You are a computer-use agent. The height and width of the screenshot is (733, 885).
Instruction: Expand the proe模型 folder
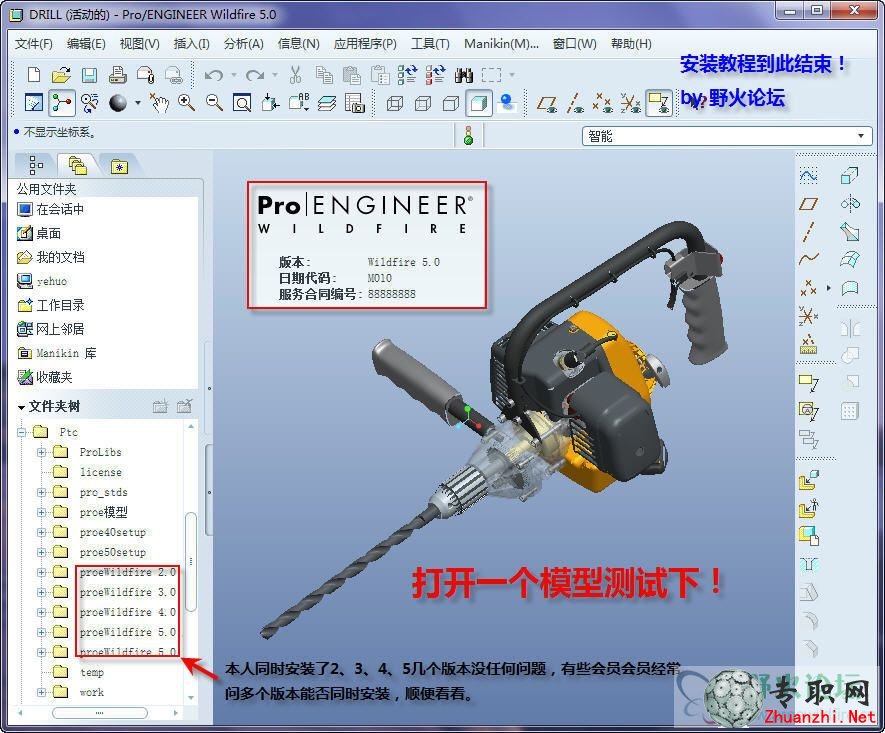click(41, 512)
